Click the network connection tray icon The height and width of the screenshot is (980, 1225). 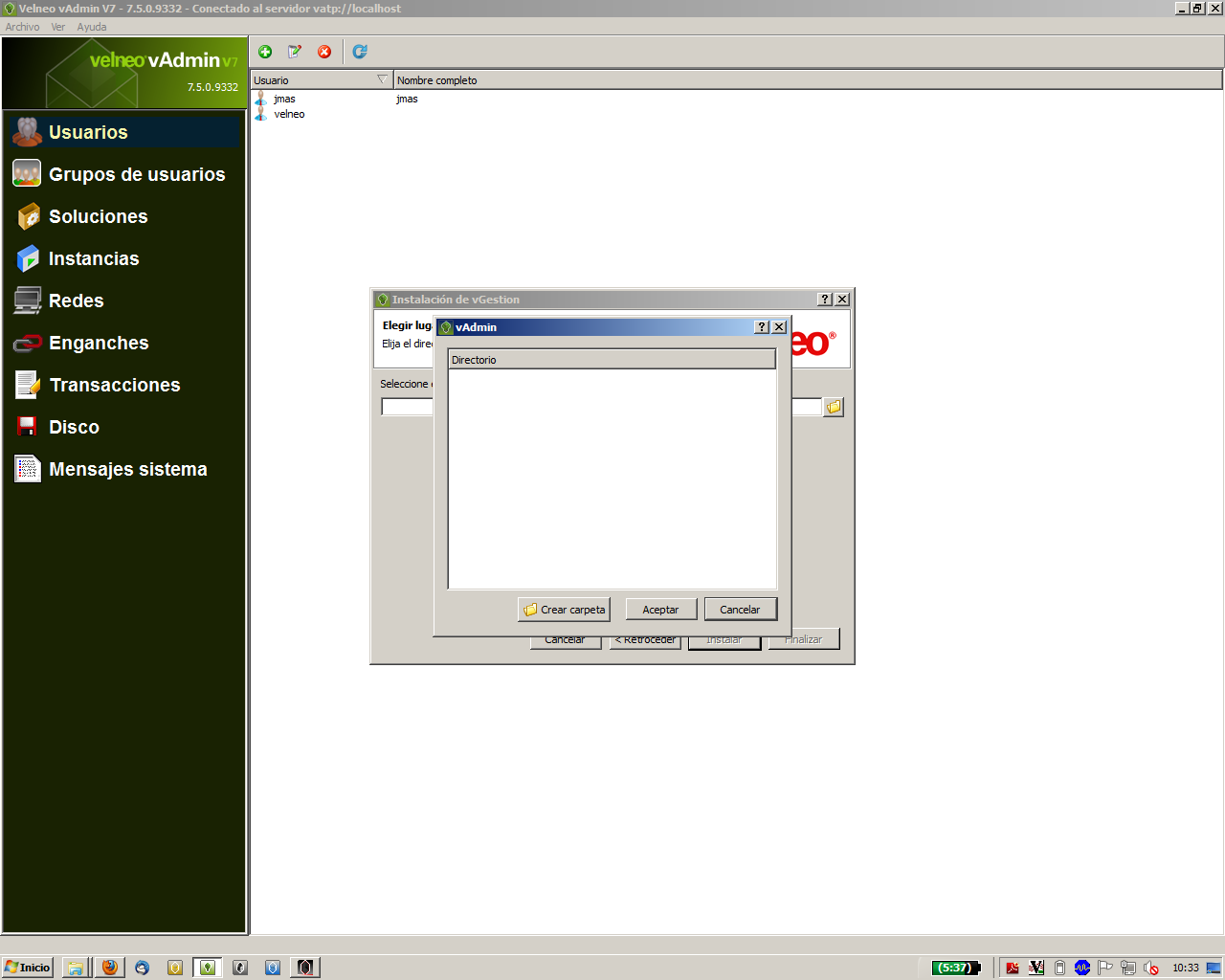point(1128,968)
